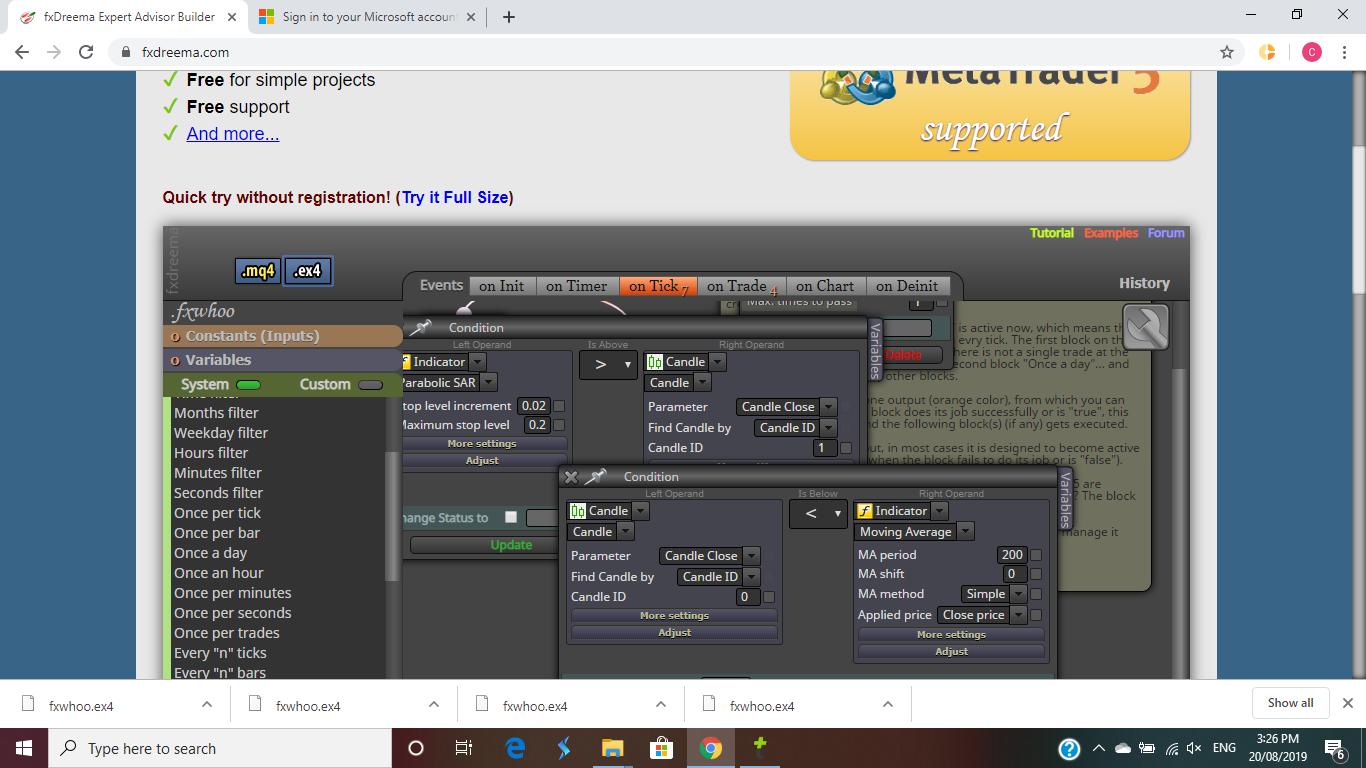The width and height of the screenshot is (1366, 768).
Task: Tick the Change Status to checkbox
Action: (511, 517)
